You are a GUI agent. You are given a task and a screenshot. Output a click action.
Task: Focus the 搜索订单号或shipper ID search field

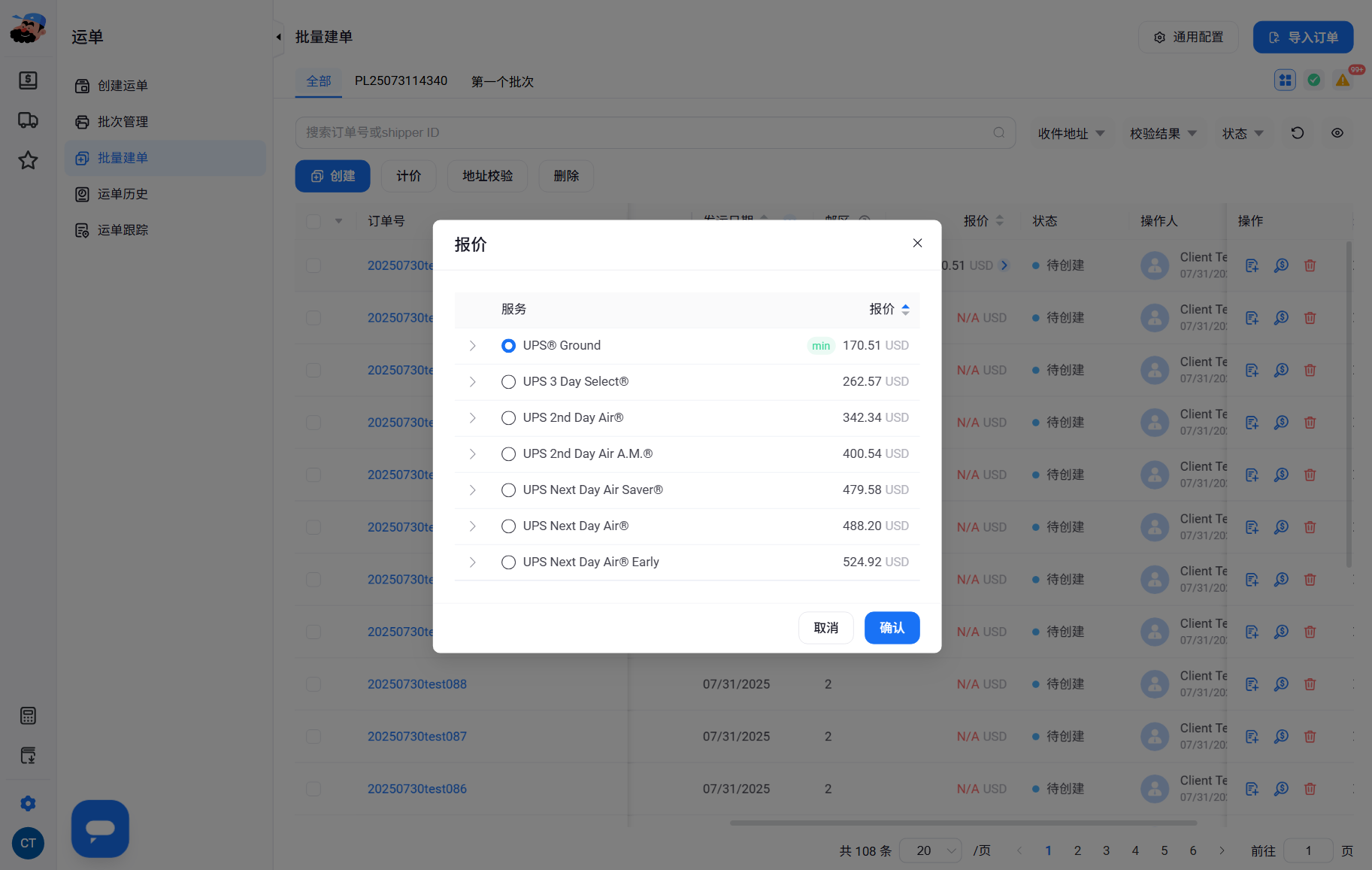pyautogui.click(x=655, y=132)
